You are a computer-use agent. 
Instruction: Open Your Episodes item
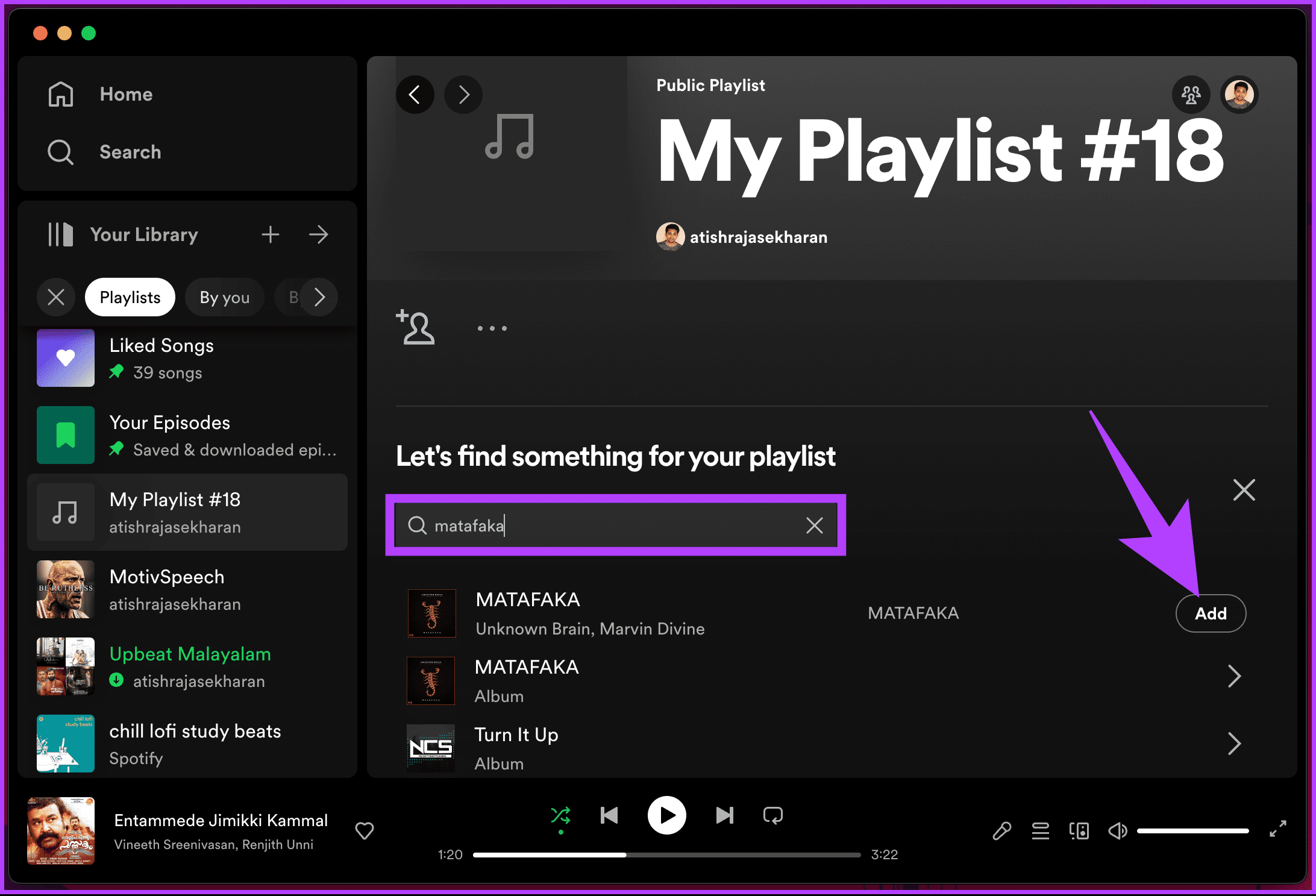tap(187, 435)
